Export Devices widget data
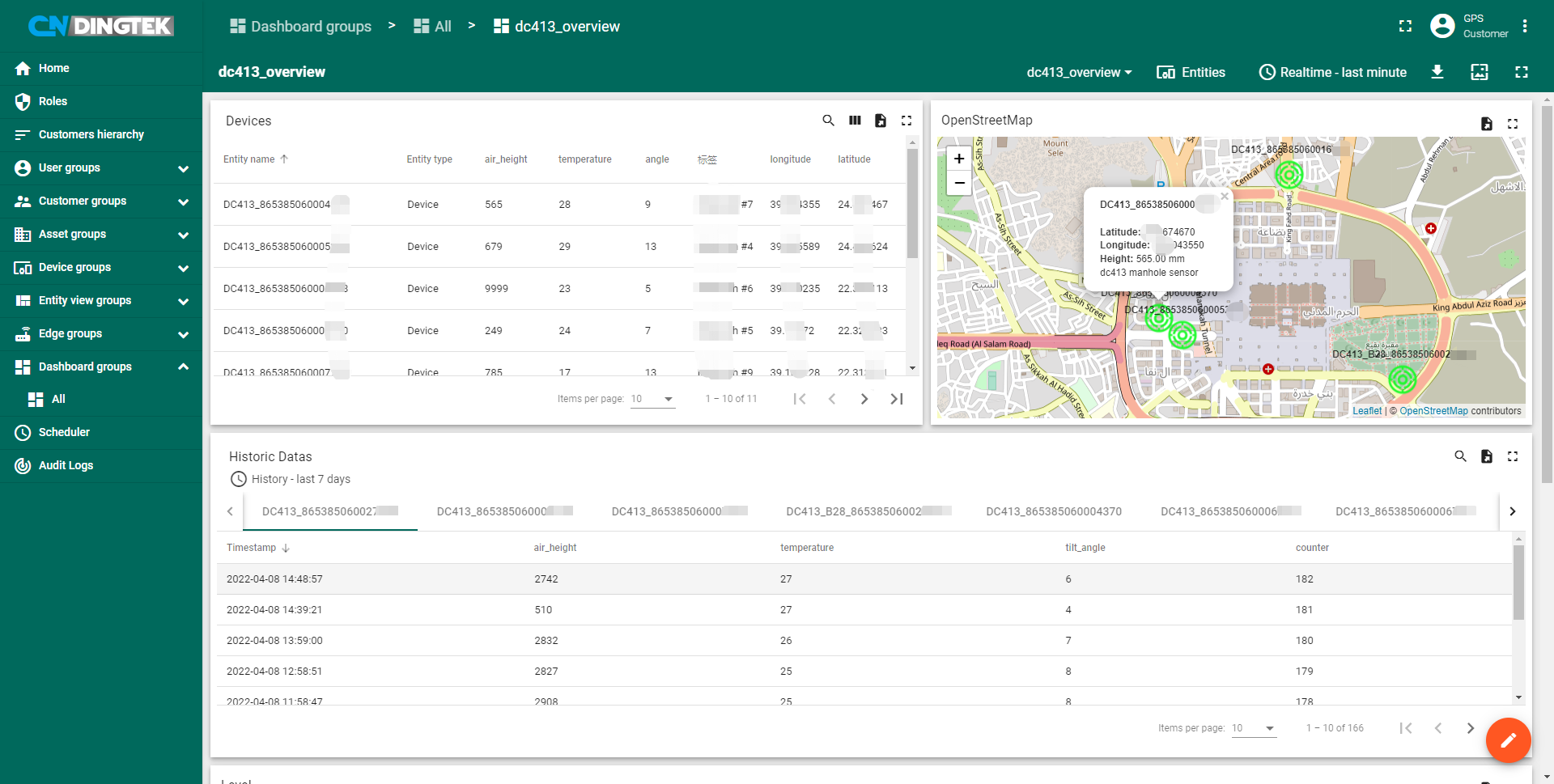 coord(881,121)
